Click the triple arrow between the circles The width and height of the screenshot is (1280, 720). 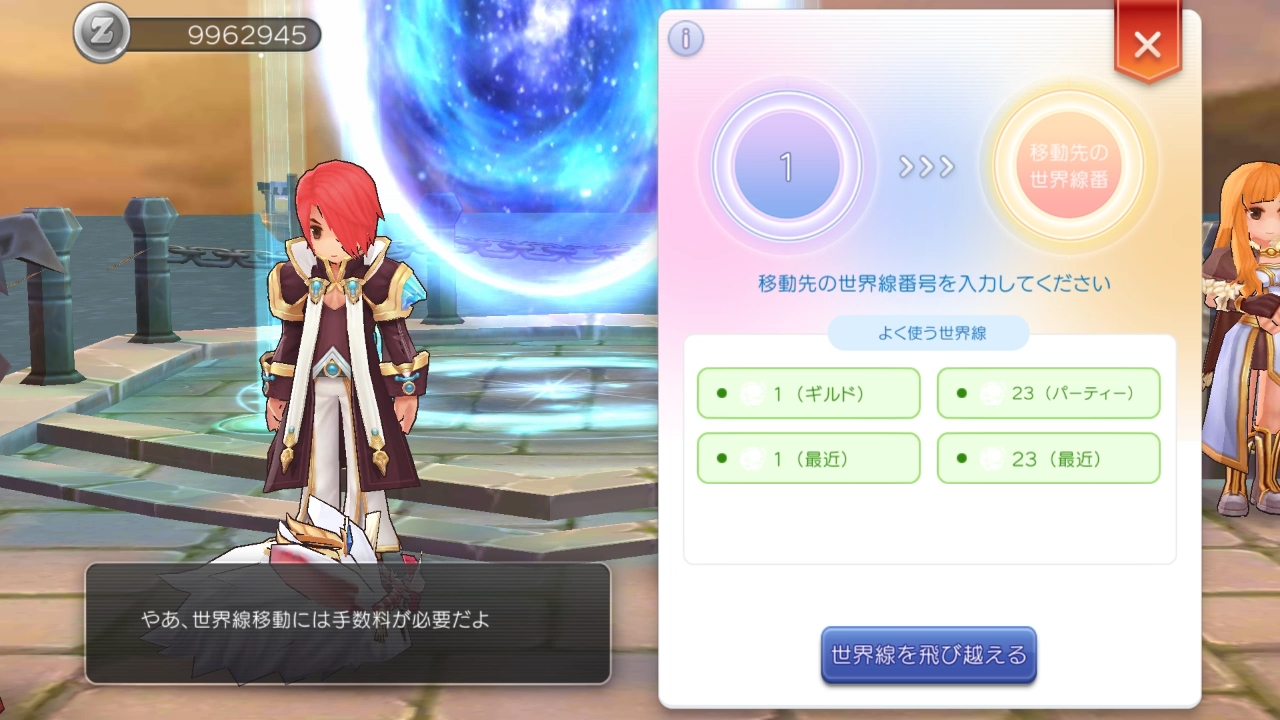(927, 167)
